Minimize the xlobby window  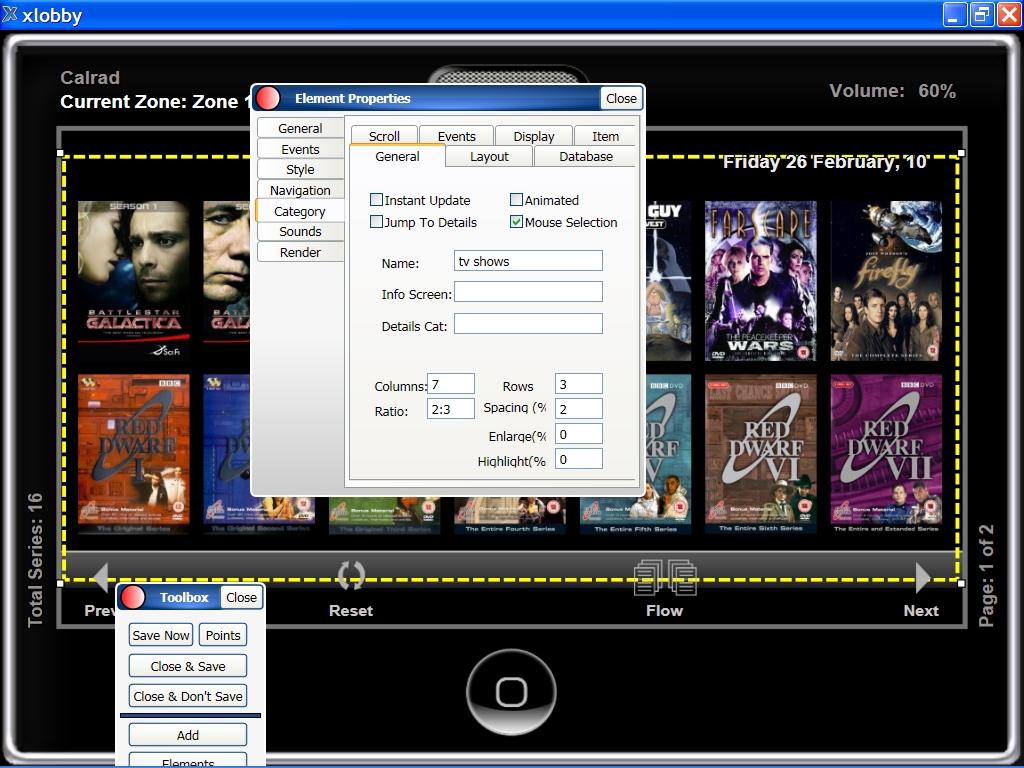[x=955, y=14]
